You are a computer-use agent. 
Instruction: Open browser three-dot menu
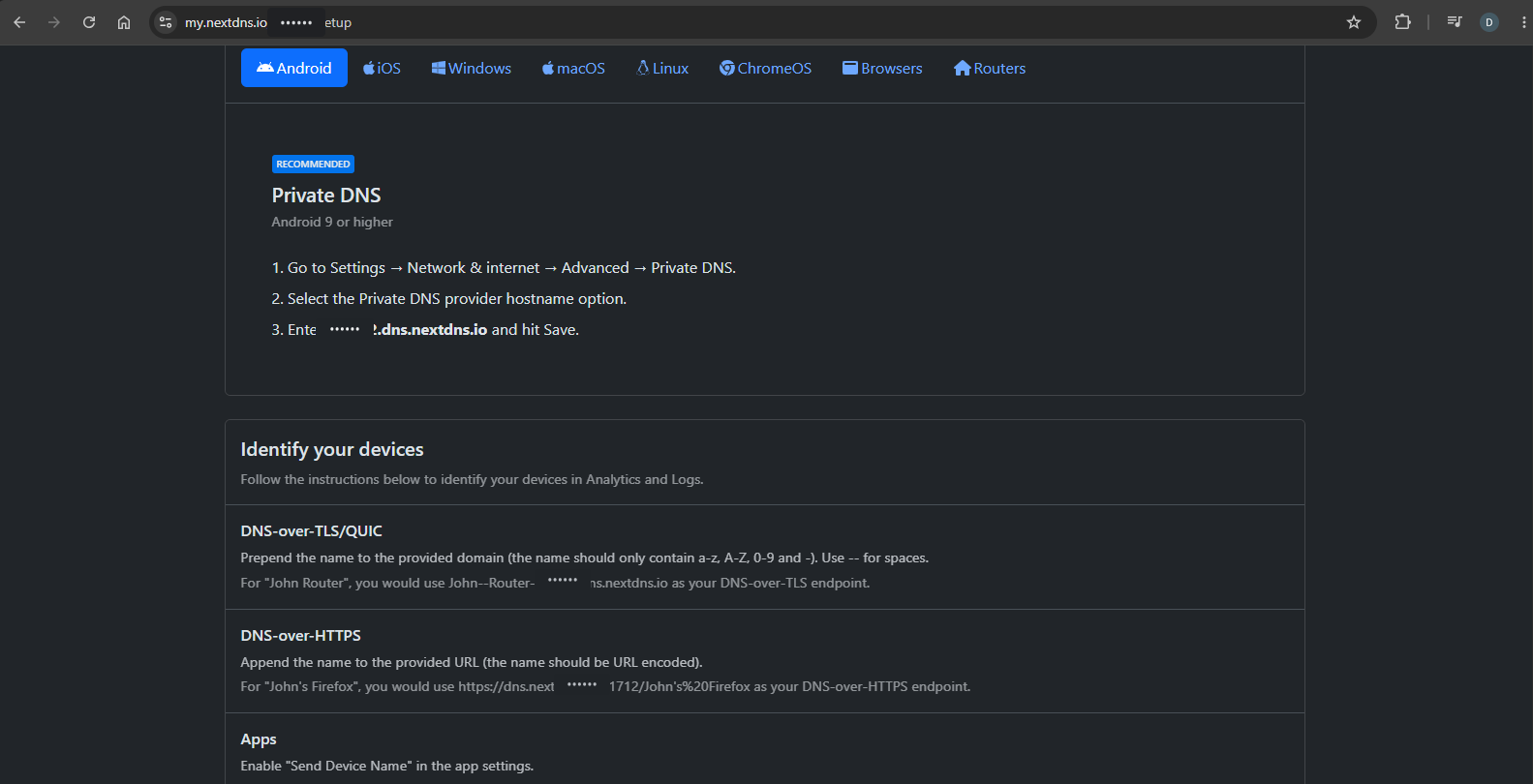coord(1523,22)
